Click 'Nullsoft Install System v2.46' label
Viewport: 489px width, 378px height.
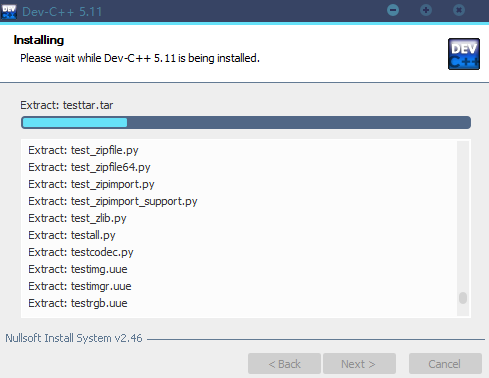coord(74,338)
